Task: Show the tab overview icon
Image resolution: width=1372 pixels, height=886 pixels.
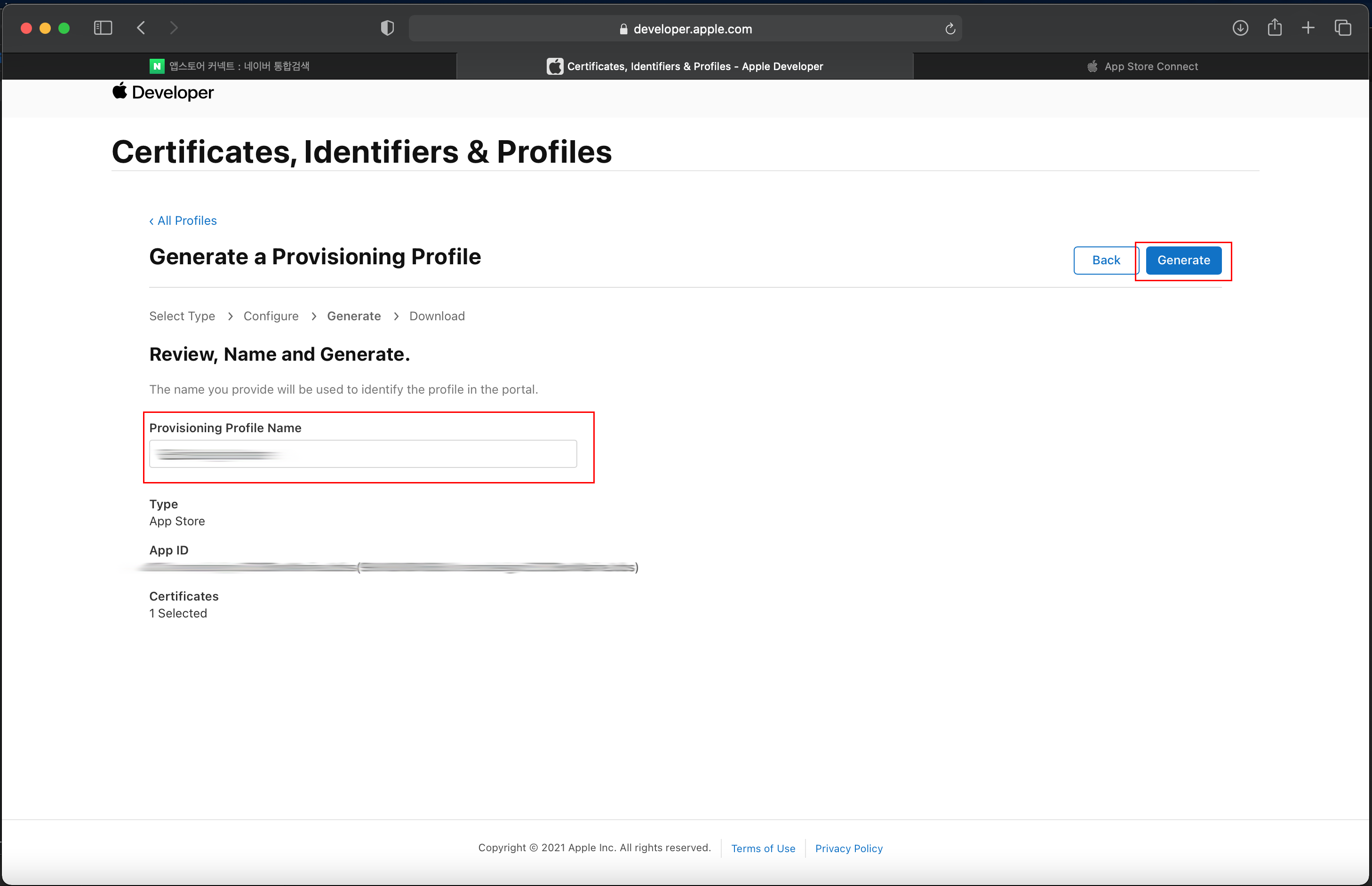Action: (x=1343, y=28)
